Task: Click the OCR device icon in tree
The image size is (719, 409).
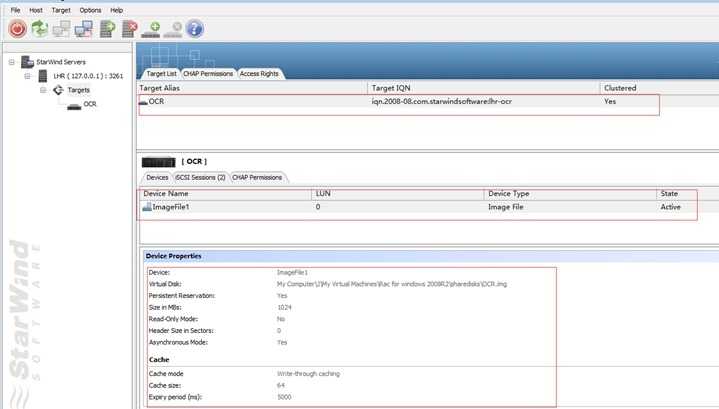Action: 74,106
